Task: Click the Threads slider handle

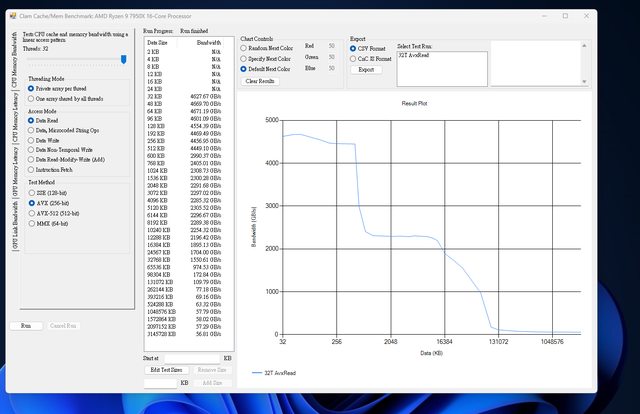Action: 123,59
